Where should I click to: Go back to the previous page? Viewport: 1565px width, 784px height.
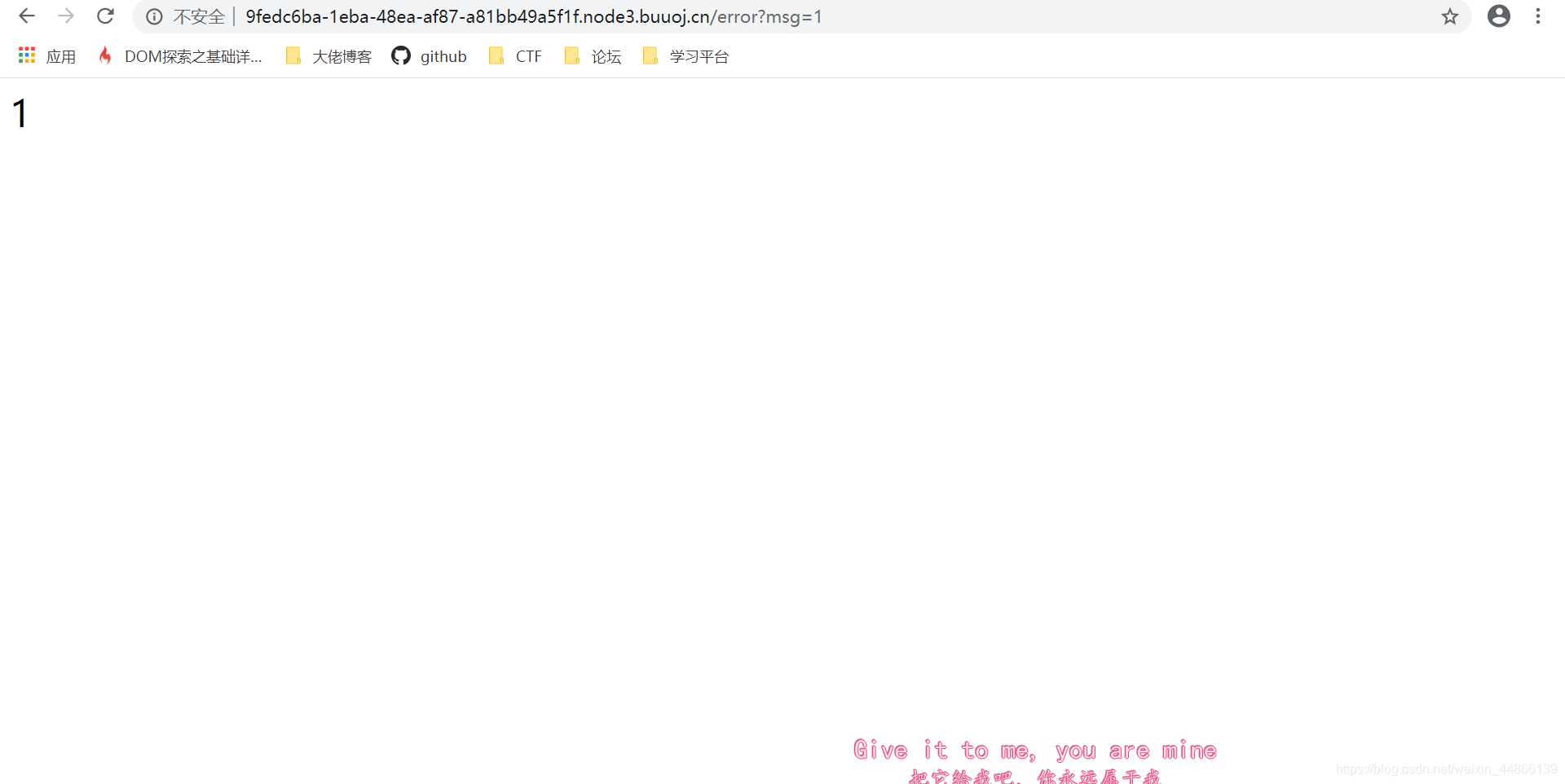(27, 16)
